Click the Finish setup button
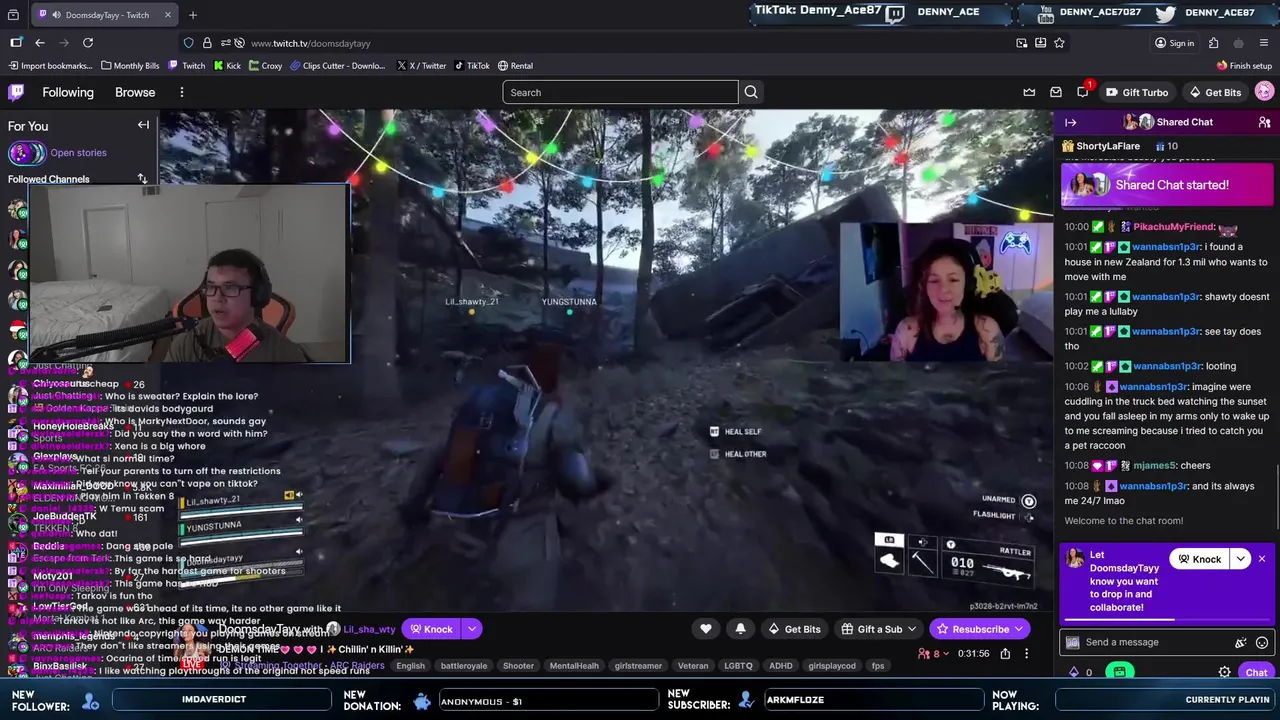 click(1244, 66)
